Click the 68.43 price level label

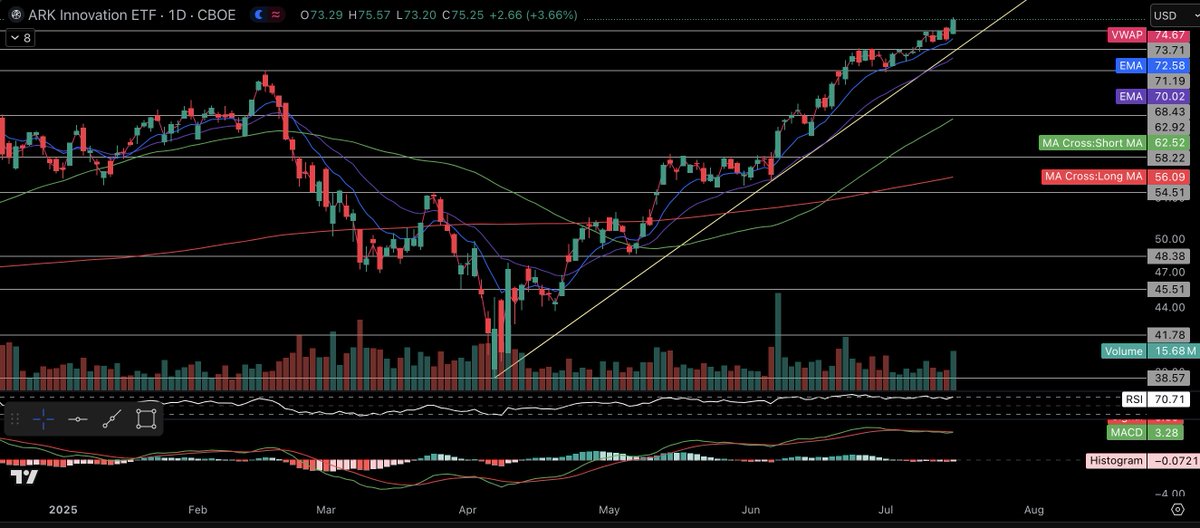[1169, 113]
